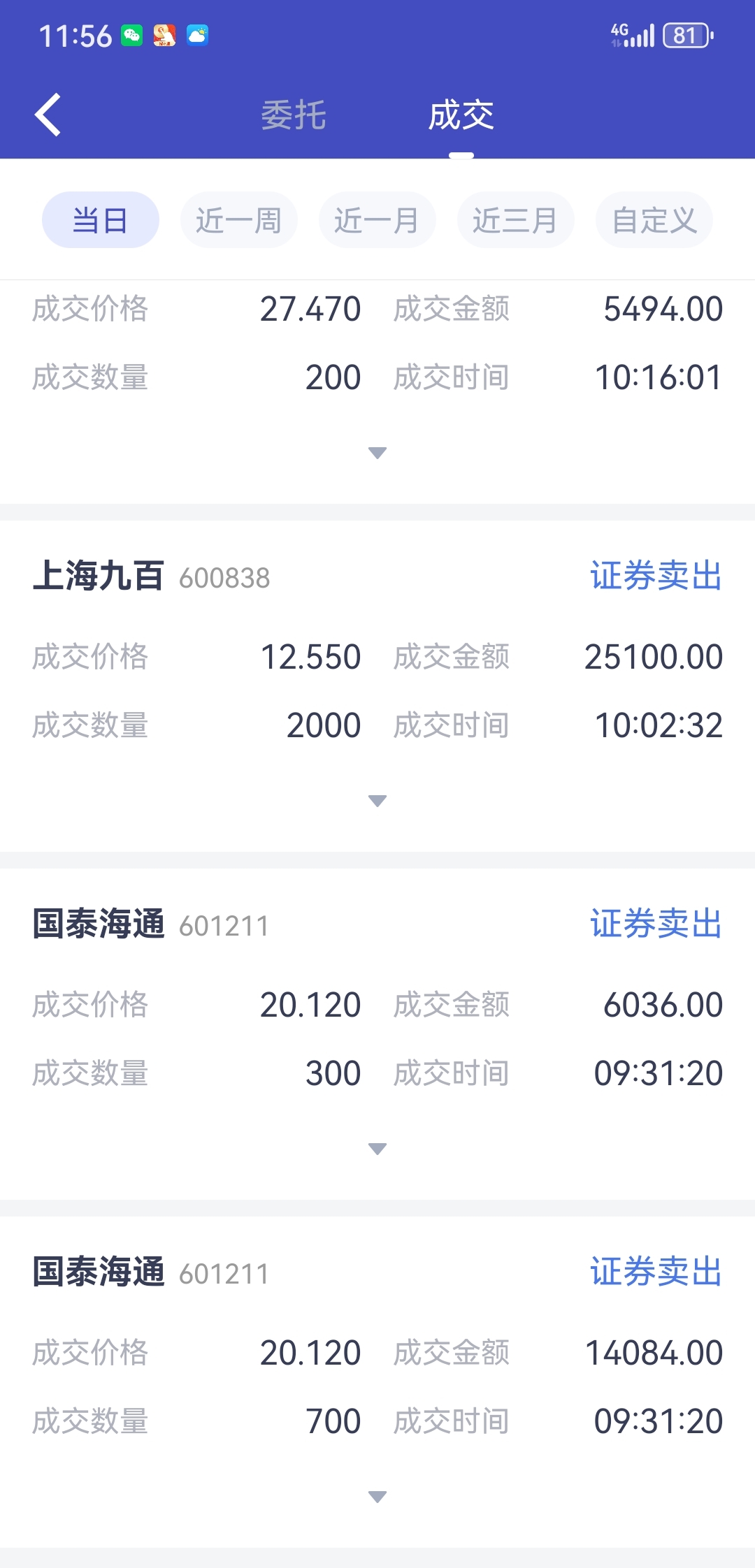Tap the red app notification icon
755x1568 pixels.
(164, 36)
